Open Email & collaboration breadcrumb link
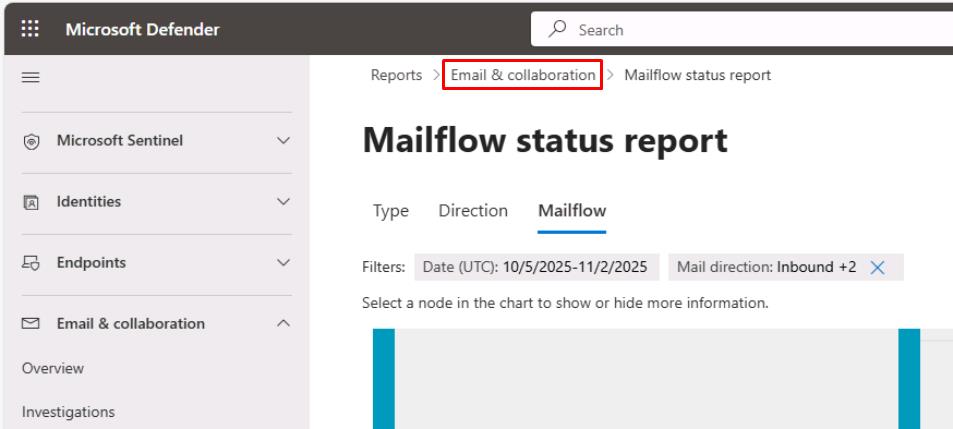Image resolution: width=953 pixels, height=429 pixels. (522, 76)
